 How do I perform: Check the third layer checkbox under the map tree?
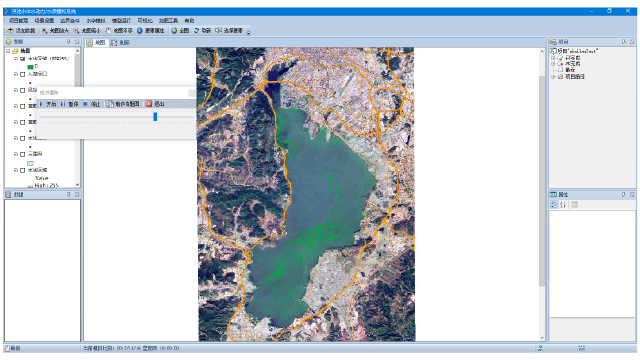[x=22, y=90]
